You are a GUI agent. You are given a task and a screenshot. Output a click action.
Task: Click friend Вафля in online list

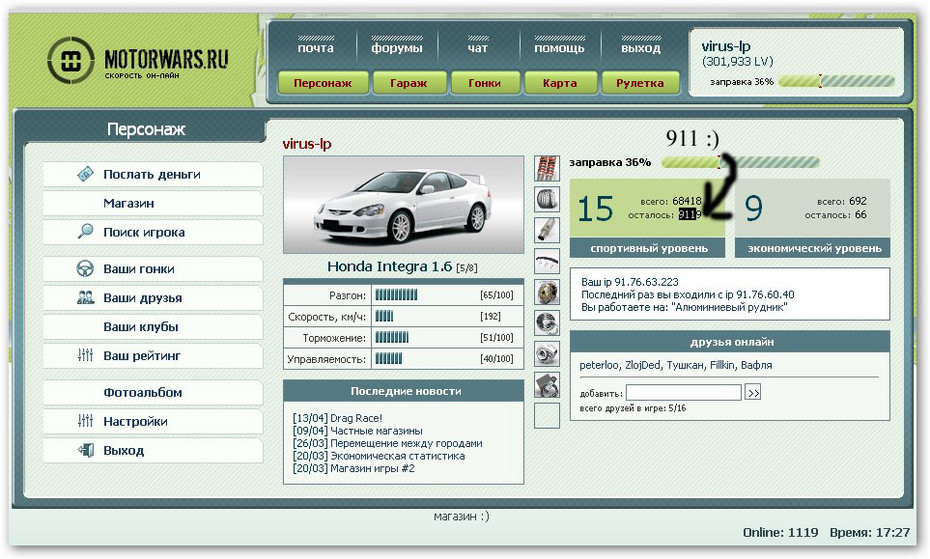click(x=756, y=365)
